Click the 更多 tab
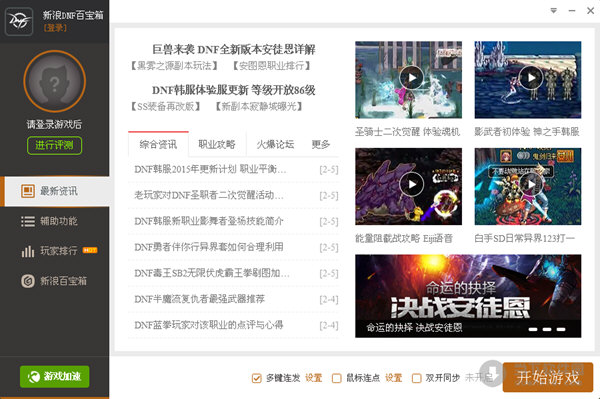 [321, 144]
